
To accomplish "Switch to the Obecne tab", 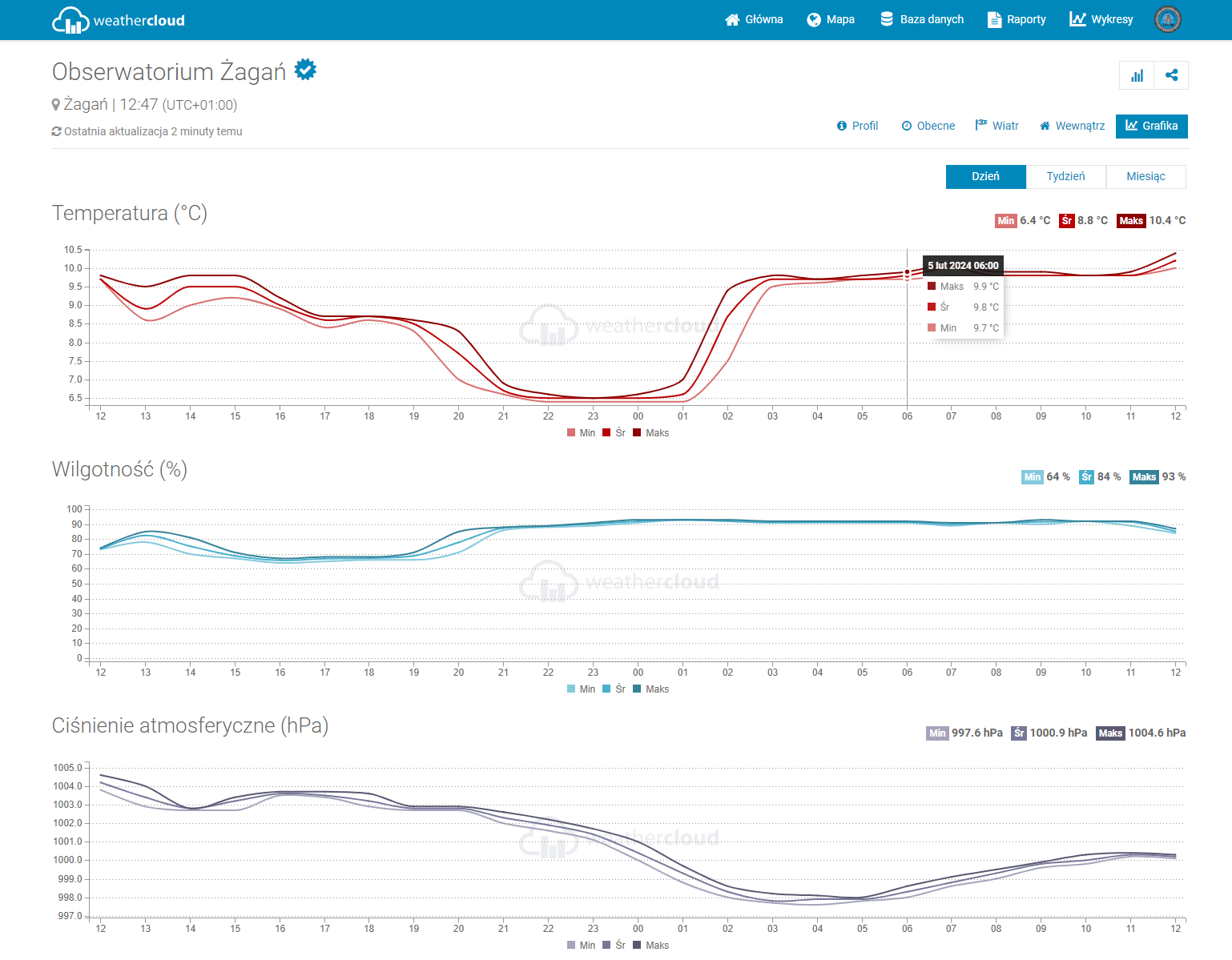I will (x=928, y=126).
